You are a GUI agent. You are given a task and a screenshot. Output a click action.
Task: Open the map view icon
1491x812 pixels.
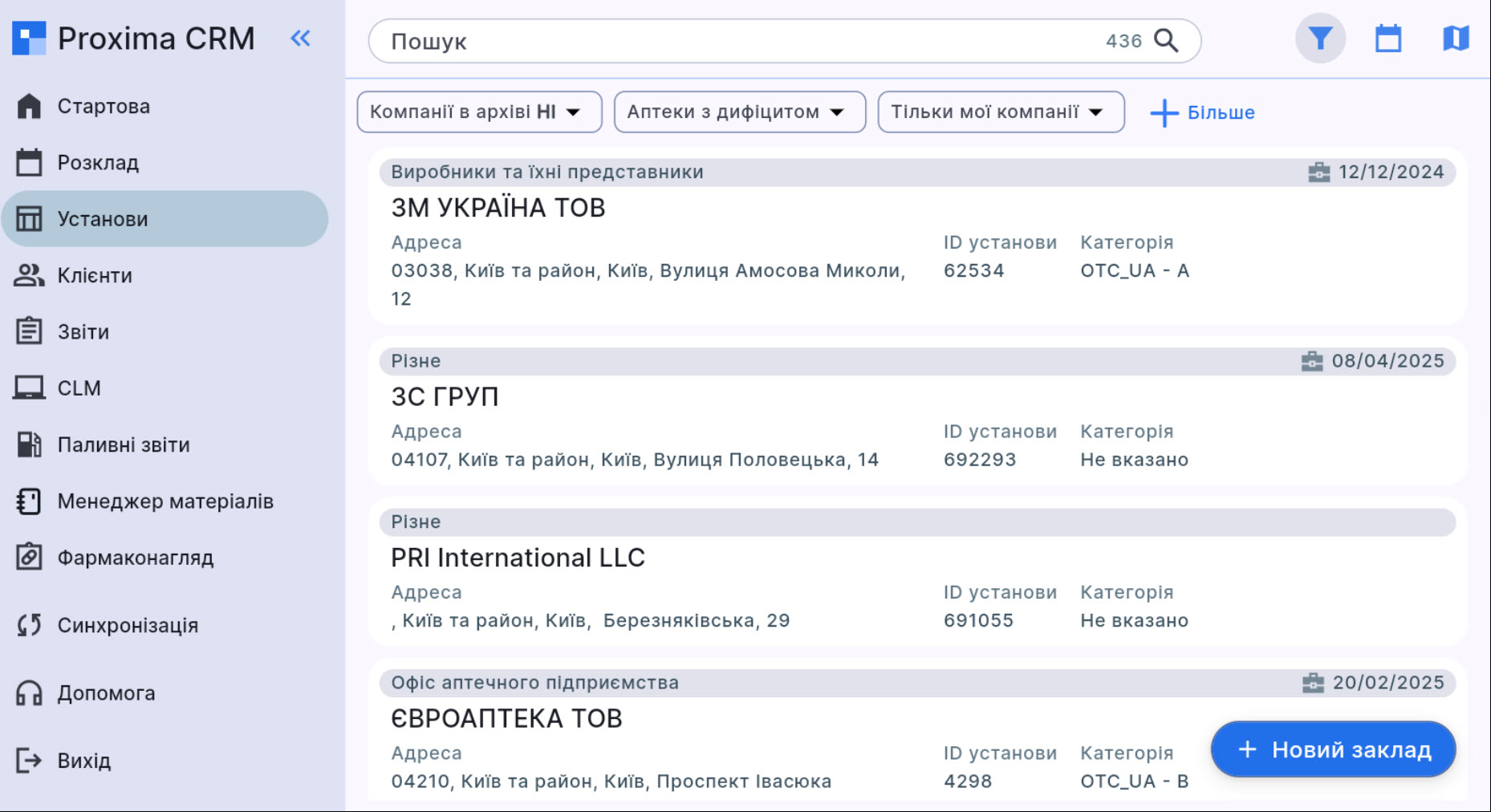point(1455,39)
